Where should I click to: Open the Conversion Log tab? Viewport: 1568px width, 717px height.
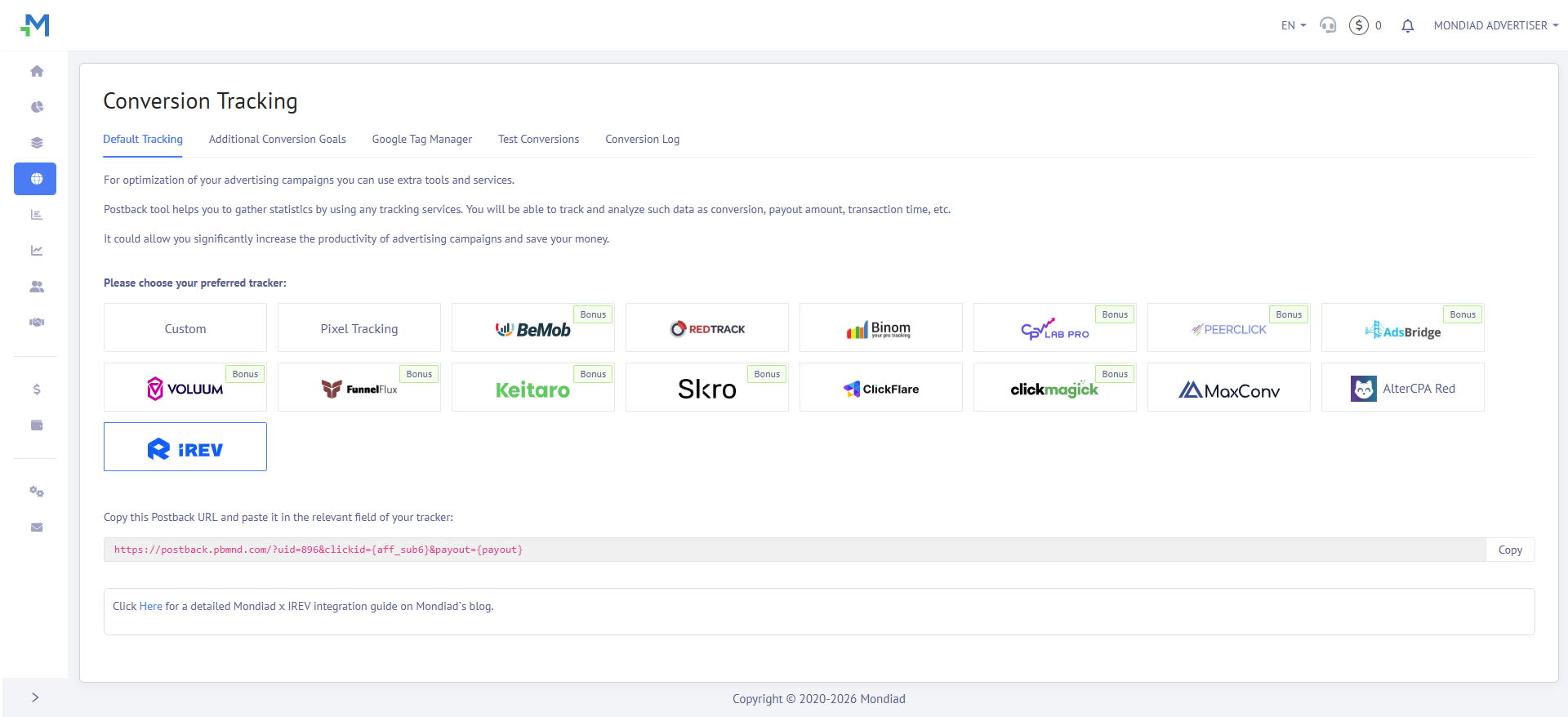642,140
